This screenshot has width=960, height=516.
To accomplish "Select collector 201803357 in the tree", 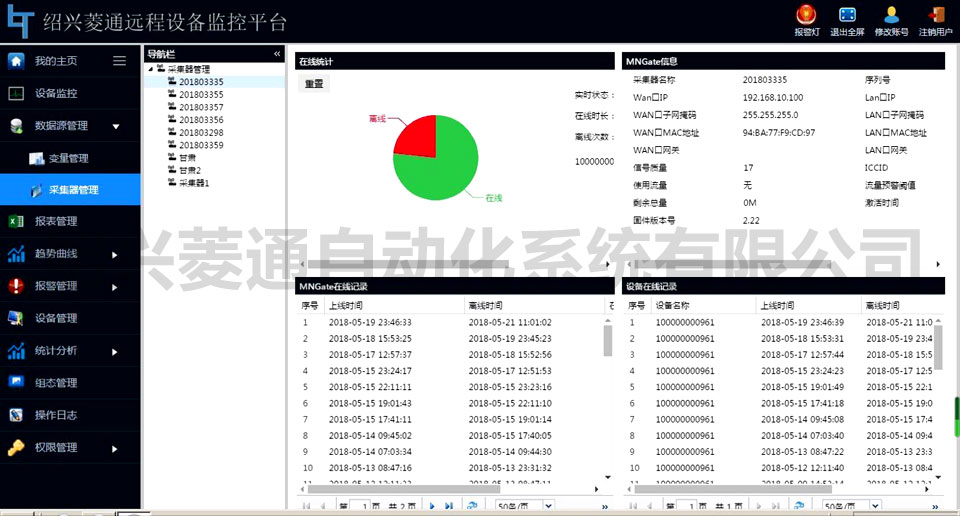I will pyautogui.click(x=201, y=107).
